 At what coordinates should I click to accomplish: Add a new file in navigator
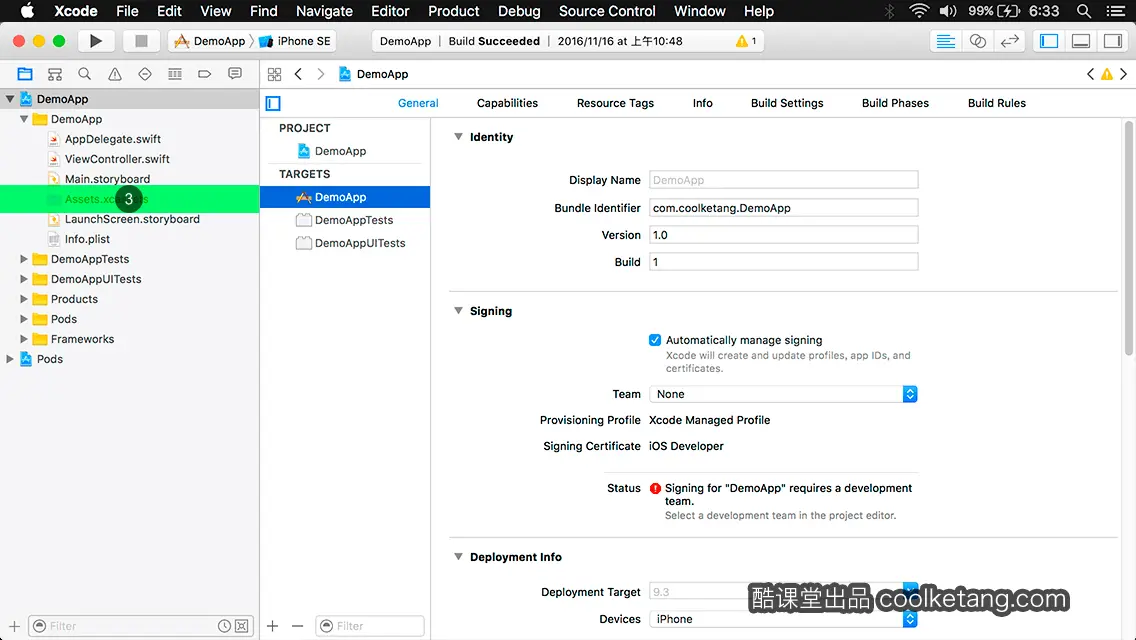pos(14,626)
